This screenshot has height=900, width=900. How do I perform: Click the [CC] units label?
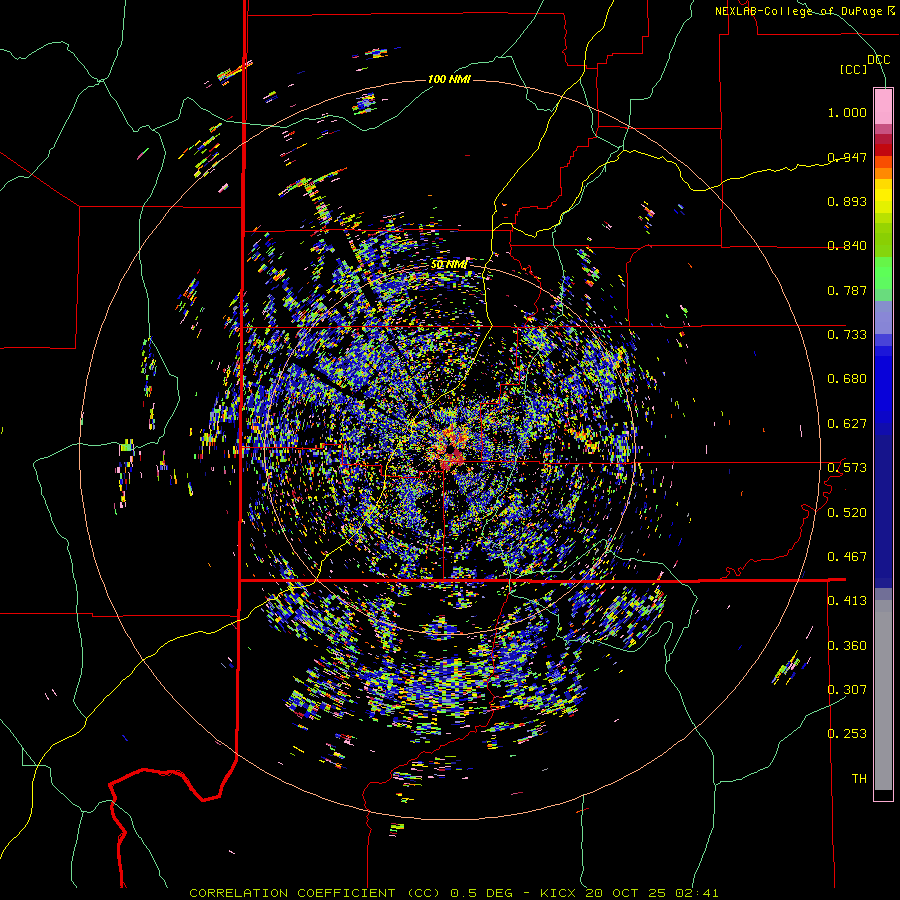pos(854,69)
